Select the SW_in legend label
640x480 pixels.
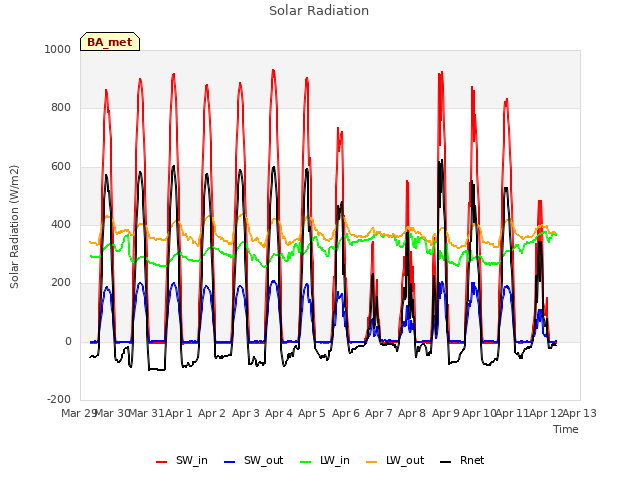(x=192, y=460)
